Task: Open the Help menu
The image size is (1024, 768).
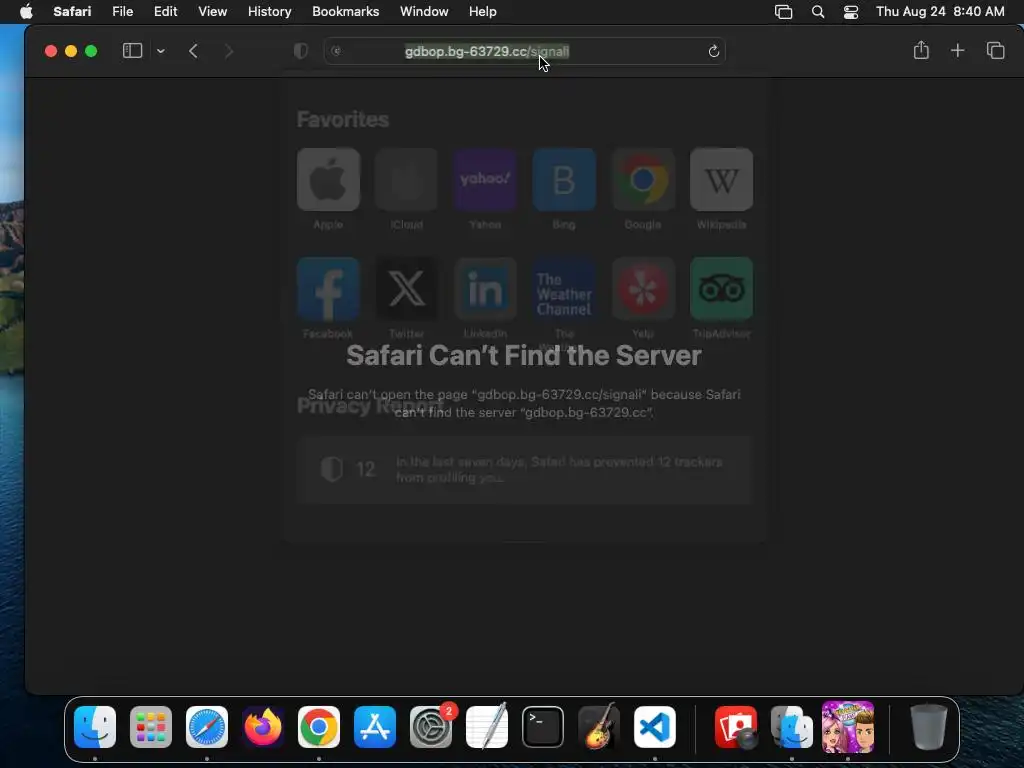Action: pyautogui.click(x=483, y=12)
